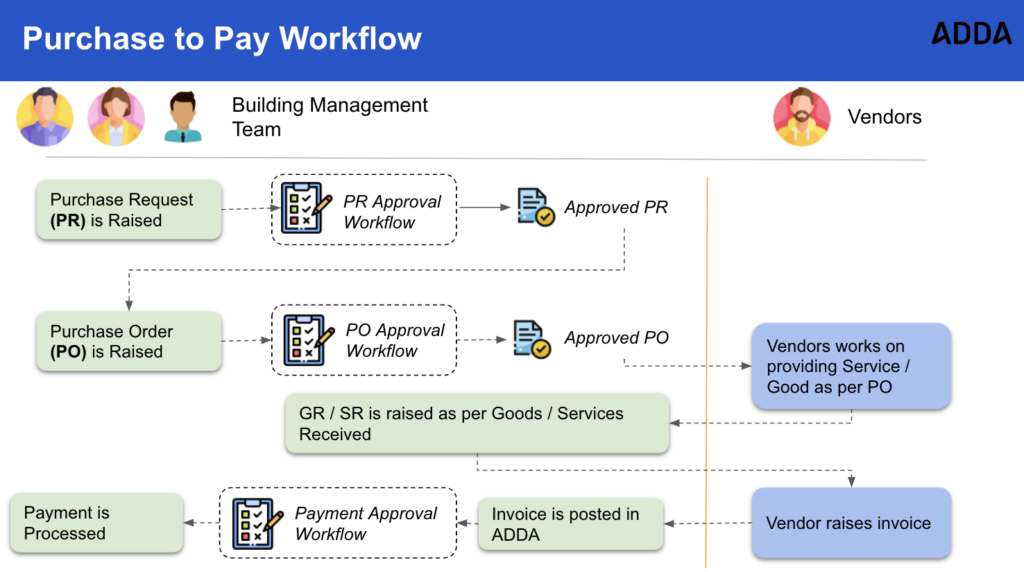Select the Purchase Order (PO) is Raised box
Viewport: 1024px width, 572px height.
pyautogui.click(x=129, y=341)
